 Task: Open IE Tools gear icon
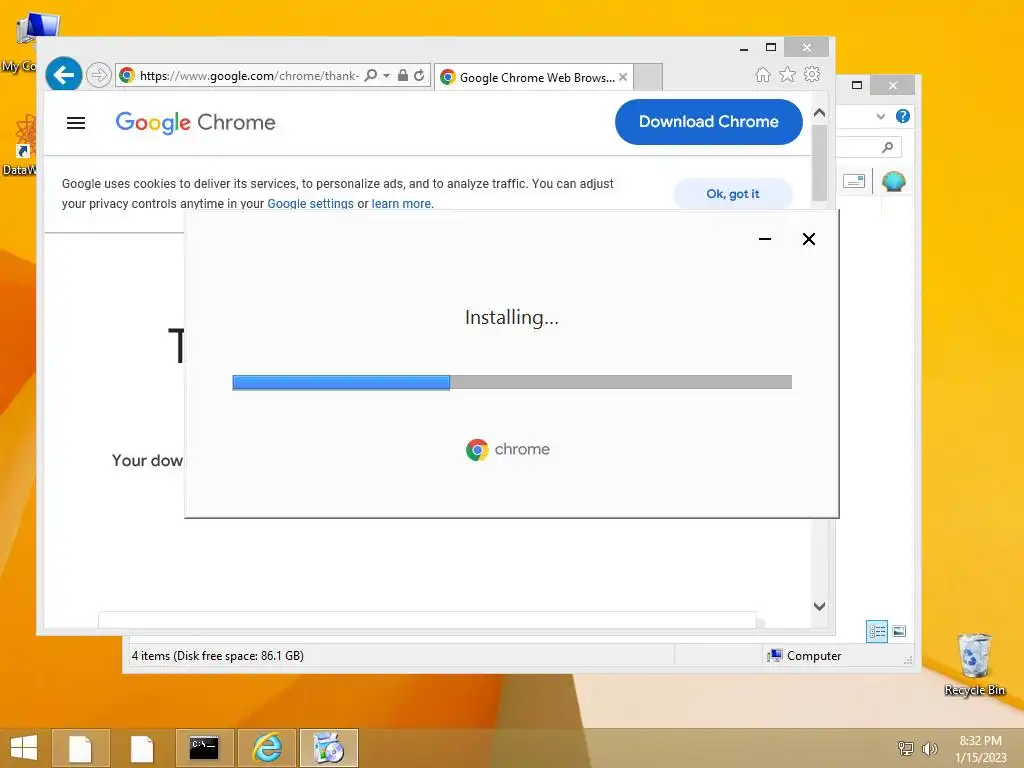click(812, 74)
